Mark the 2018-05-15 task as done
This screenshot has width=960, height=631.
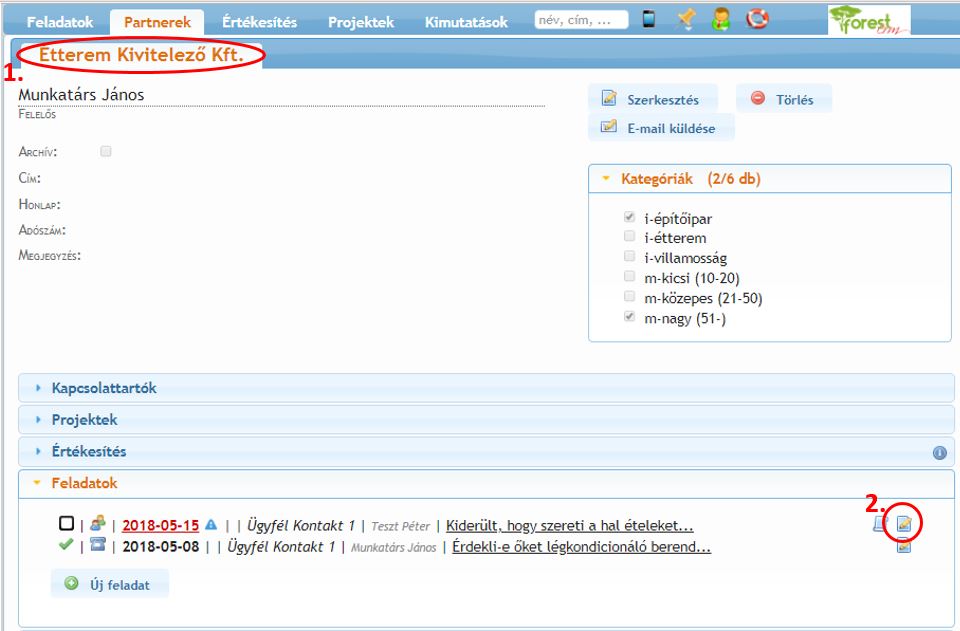tap(66, 523)
